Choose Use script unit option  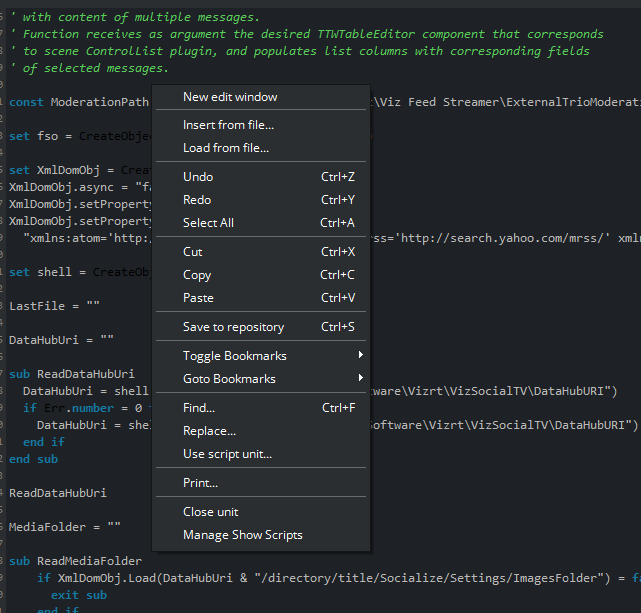click(x=227, y=454)
